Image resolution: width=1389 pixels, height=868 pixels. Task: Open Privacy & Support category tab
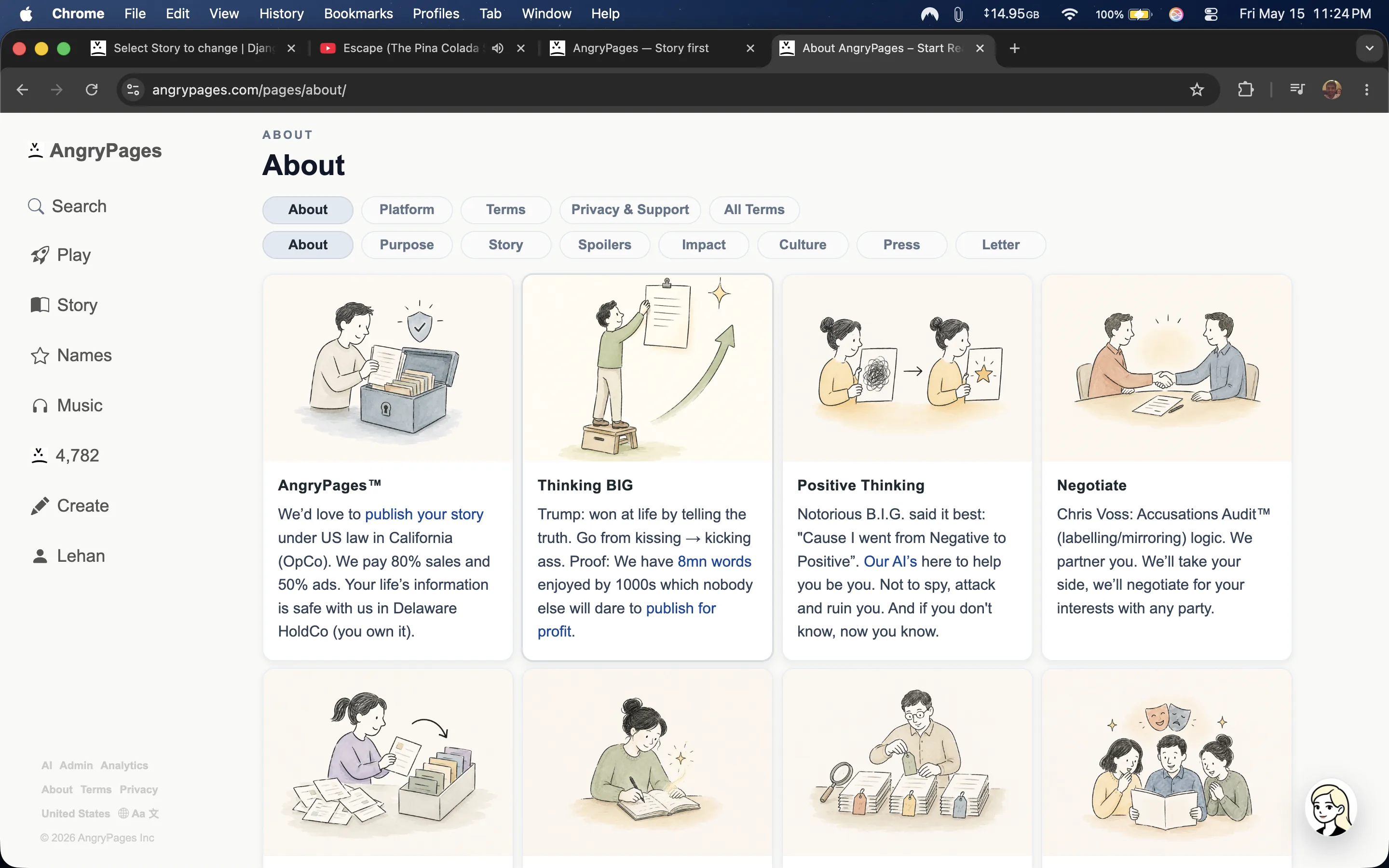(630, 210)
